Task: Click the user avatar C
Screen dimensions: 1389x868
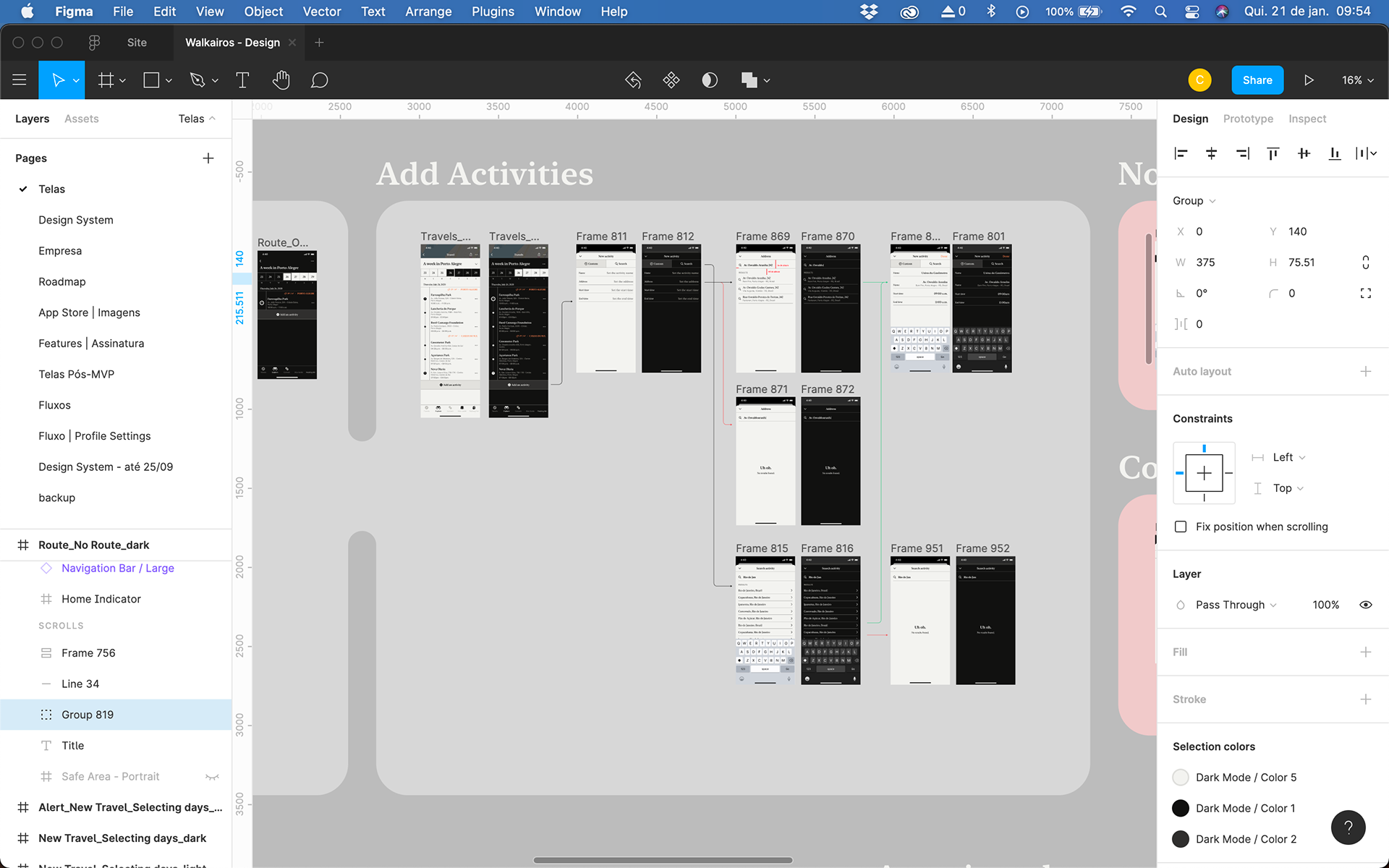Action: [1199, 80]
